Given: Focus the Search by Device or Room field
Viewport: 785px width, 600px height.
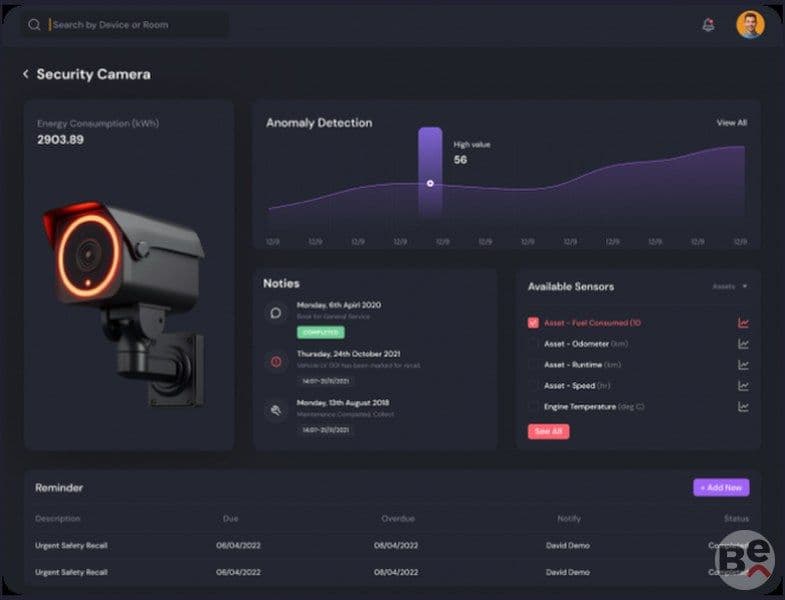Looking at the screenshot, I should 125,25.
